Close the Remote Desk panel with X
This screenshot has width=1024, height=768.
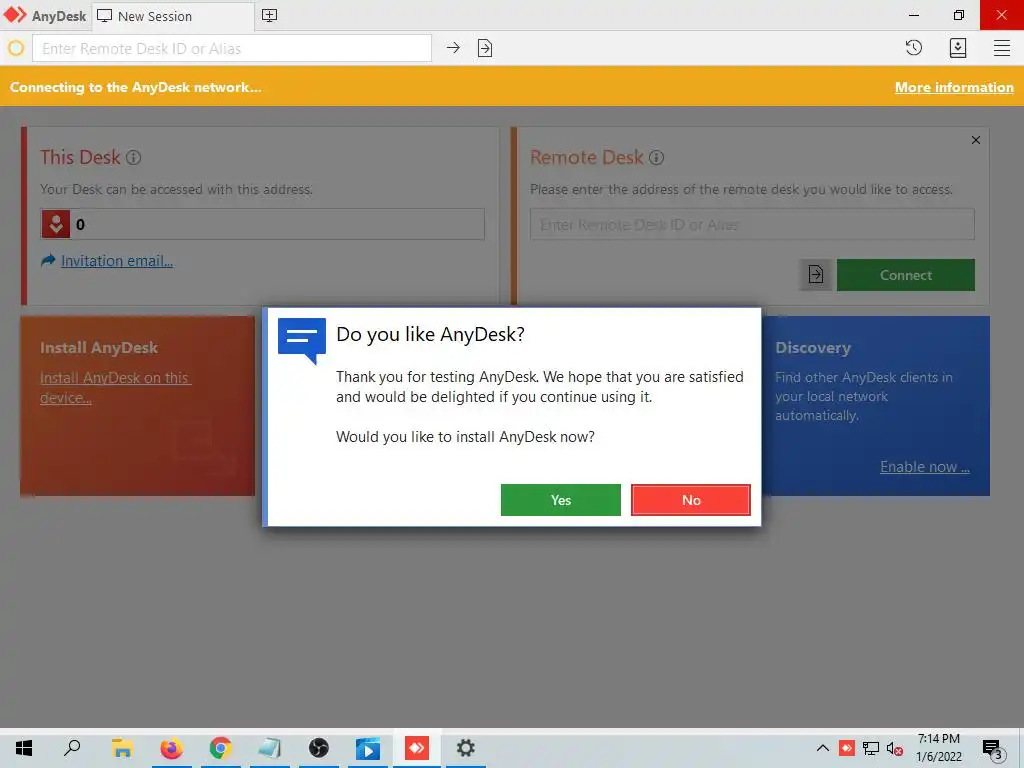point(976,140)
